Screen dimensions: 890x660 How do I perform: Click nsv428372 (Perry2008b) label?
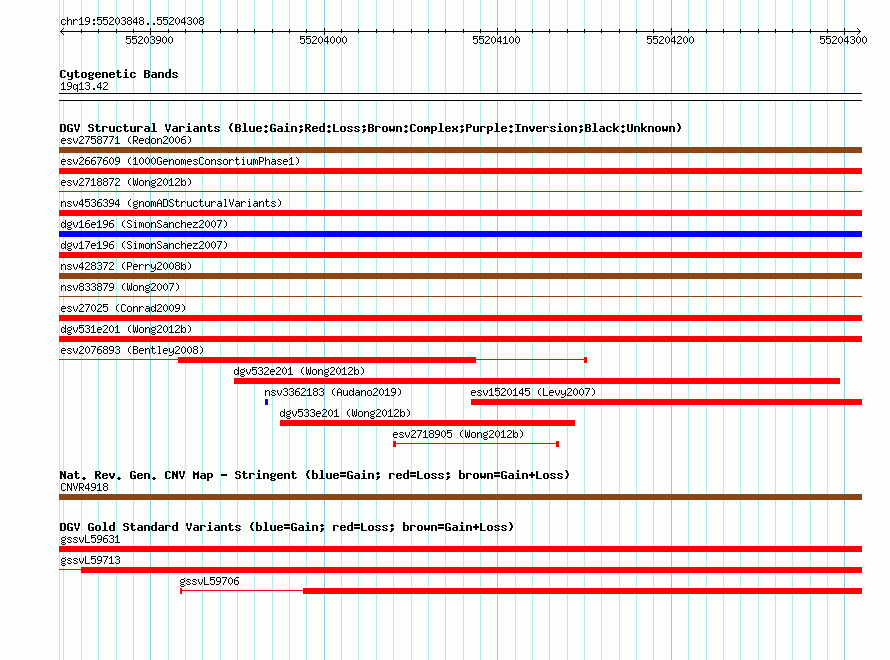tap(126, 266)
